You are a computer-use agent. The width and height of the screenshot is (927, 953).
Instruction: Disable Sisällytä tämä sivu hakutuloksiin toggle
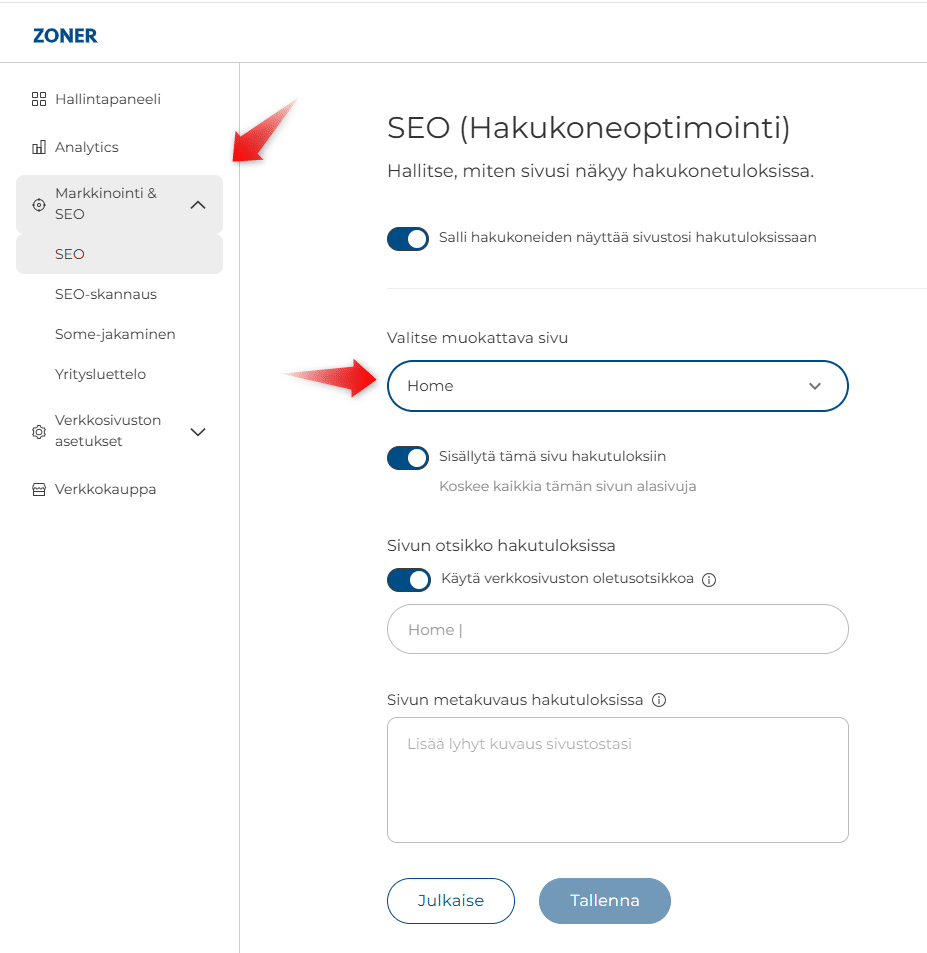408,457
